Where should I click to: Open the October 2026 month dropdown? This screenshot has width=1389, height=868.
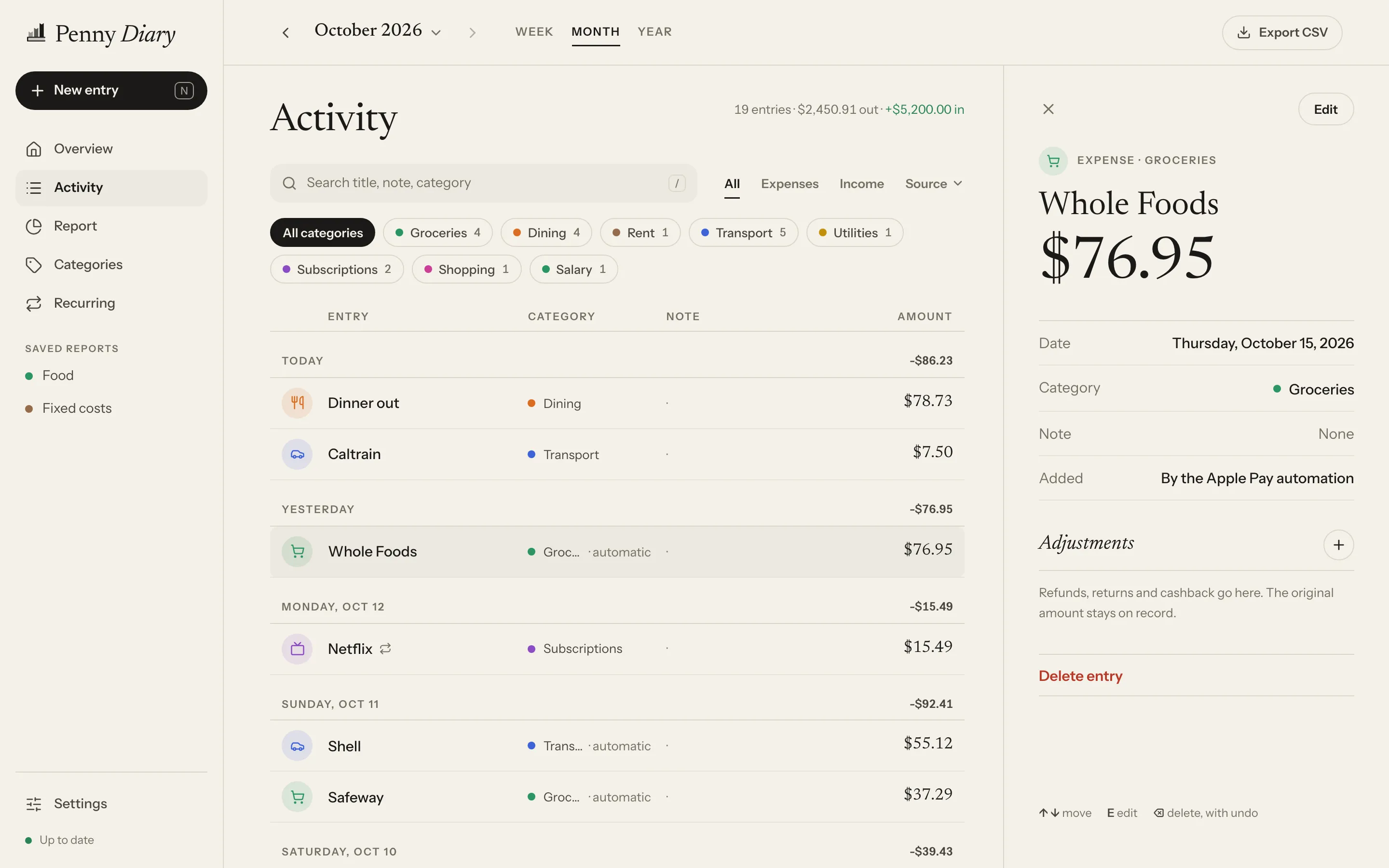click(378, 31)
